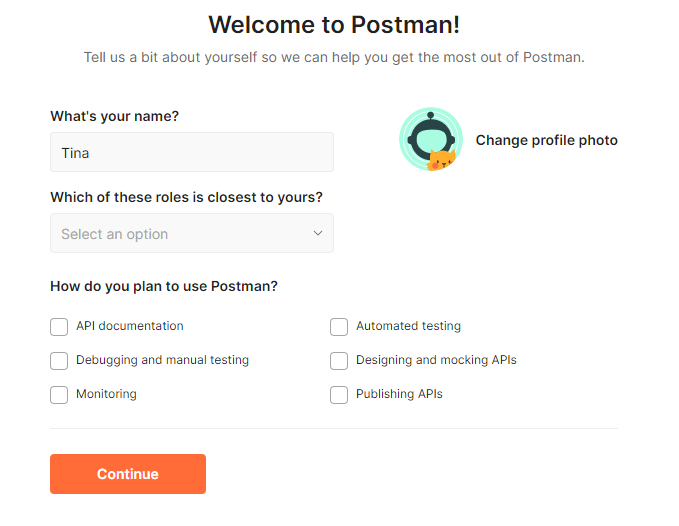Tick the Debugging and manual testing checkbox
Screen dimensions: 679x526
(x=59, y=361)
